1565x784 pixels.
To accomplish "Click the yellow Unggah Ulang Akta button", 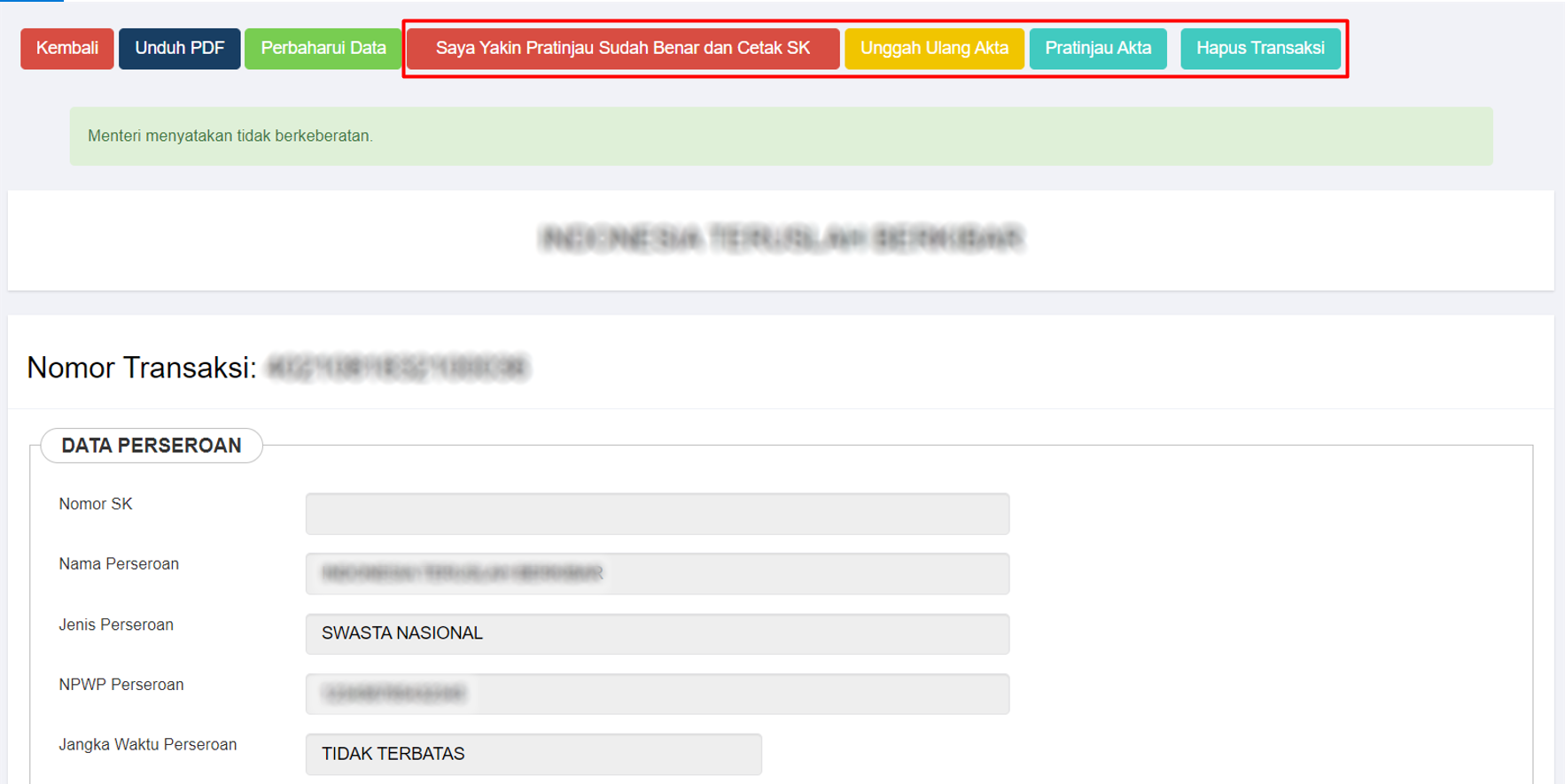I will coord(934,48).
